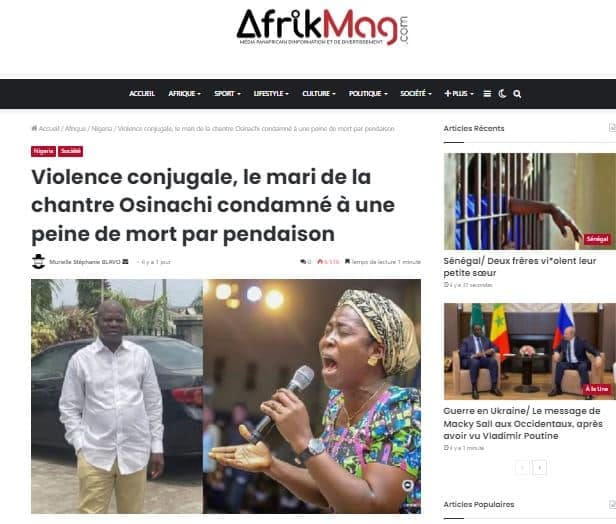Screen dimensions: 616x524
Task: Expand the Plus dropdown menu
Action: (459, 94)
